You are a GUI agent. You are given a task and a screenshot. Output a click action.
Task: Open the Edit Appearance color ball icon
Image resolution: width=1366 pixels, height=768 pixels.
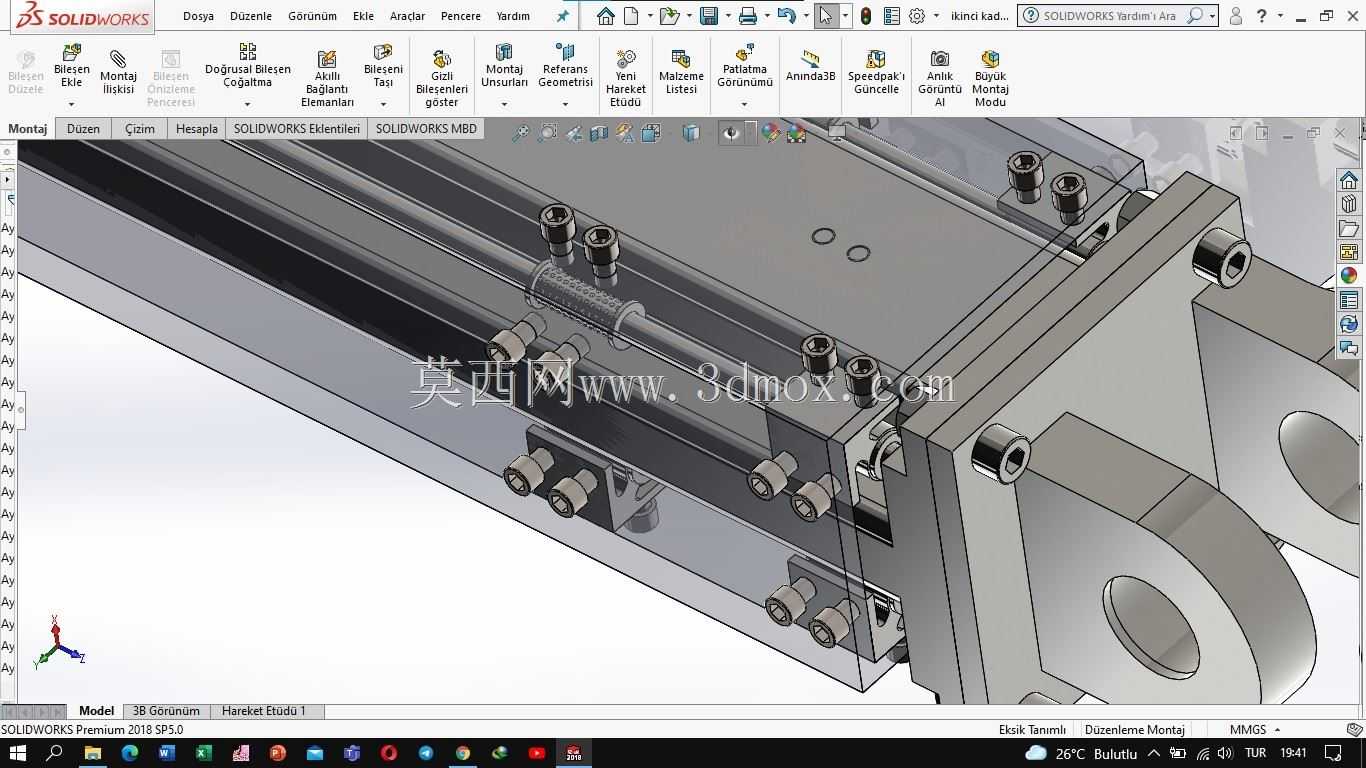(x=770, y=133)
